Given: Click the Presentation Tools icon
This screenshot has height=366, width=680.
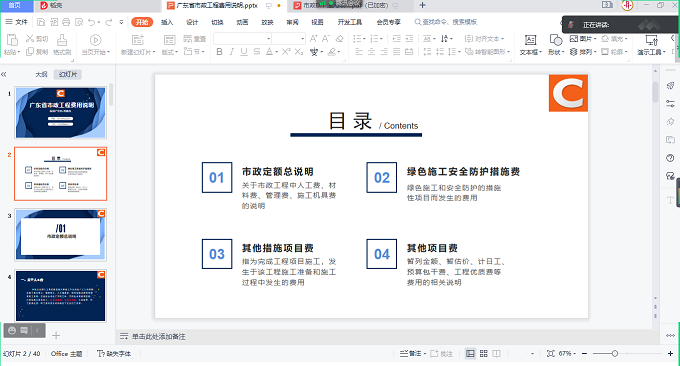Looking at the screenshot, I should coord(651,40).
